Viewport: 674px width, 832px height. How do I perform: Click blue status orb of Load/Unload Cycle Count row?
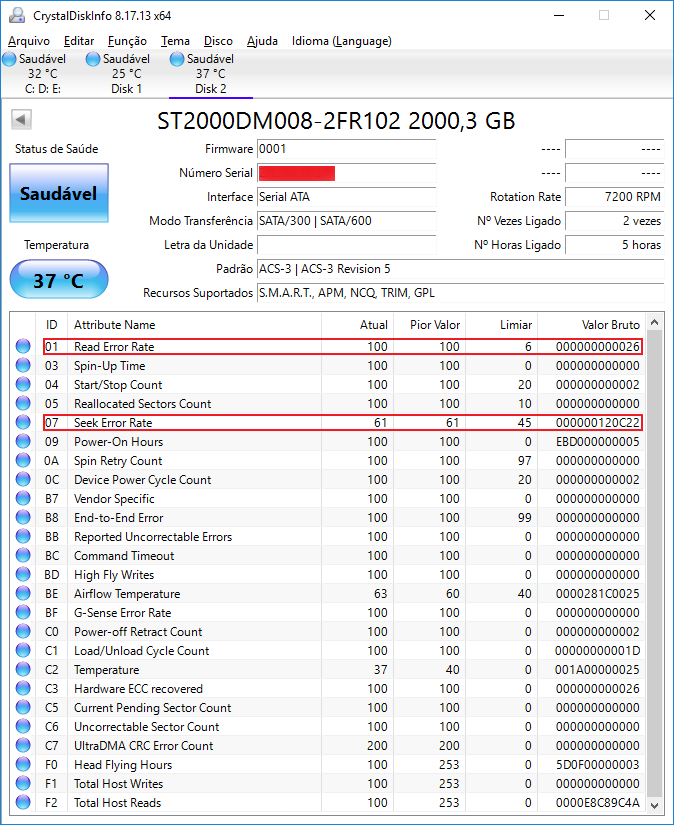(x=23, y=651)
